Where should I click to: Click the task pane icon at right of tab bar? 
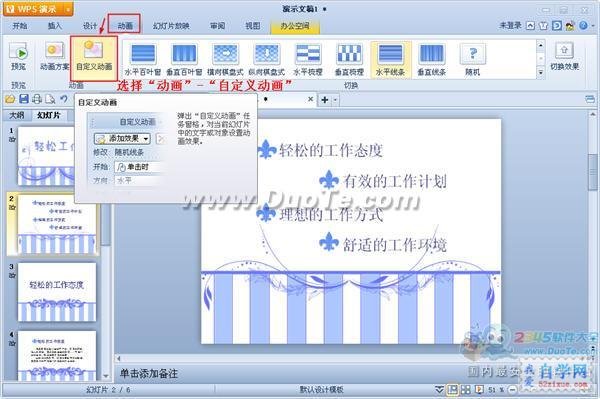click(590, 99)
